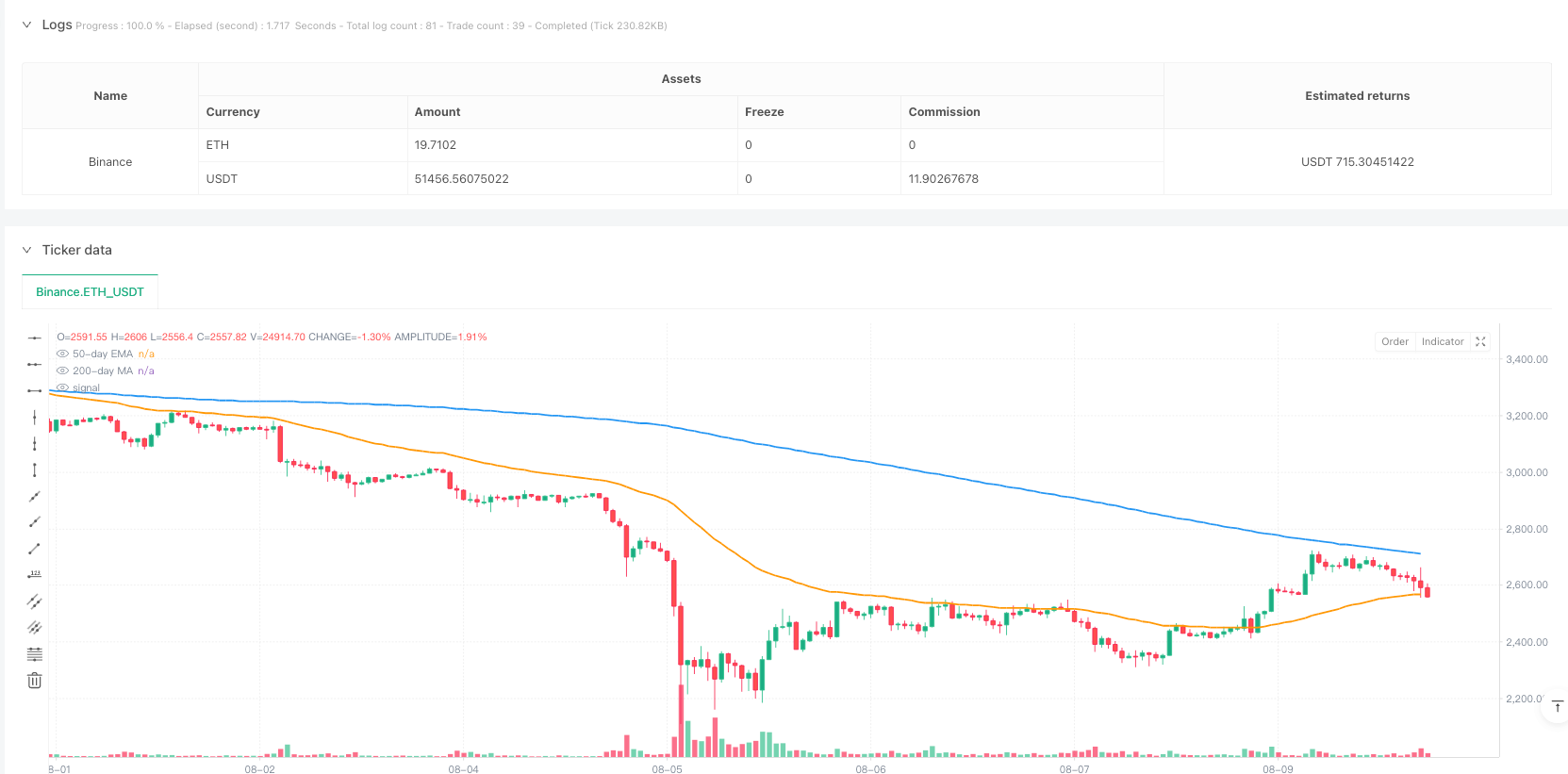Collapse the Logs section
The width and height of the screenshot is (1568, 774).
(26, 25)
